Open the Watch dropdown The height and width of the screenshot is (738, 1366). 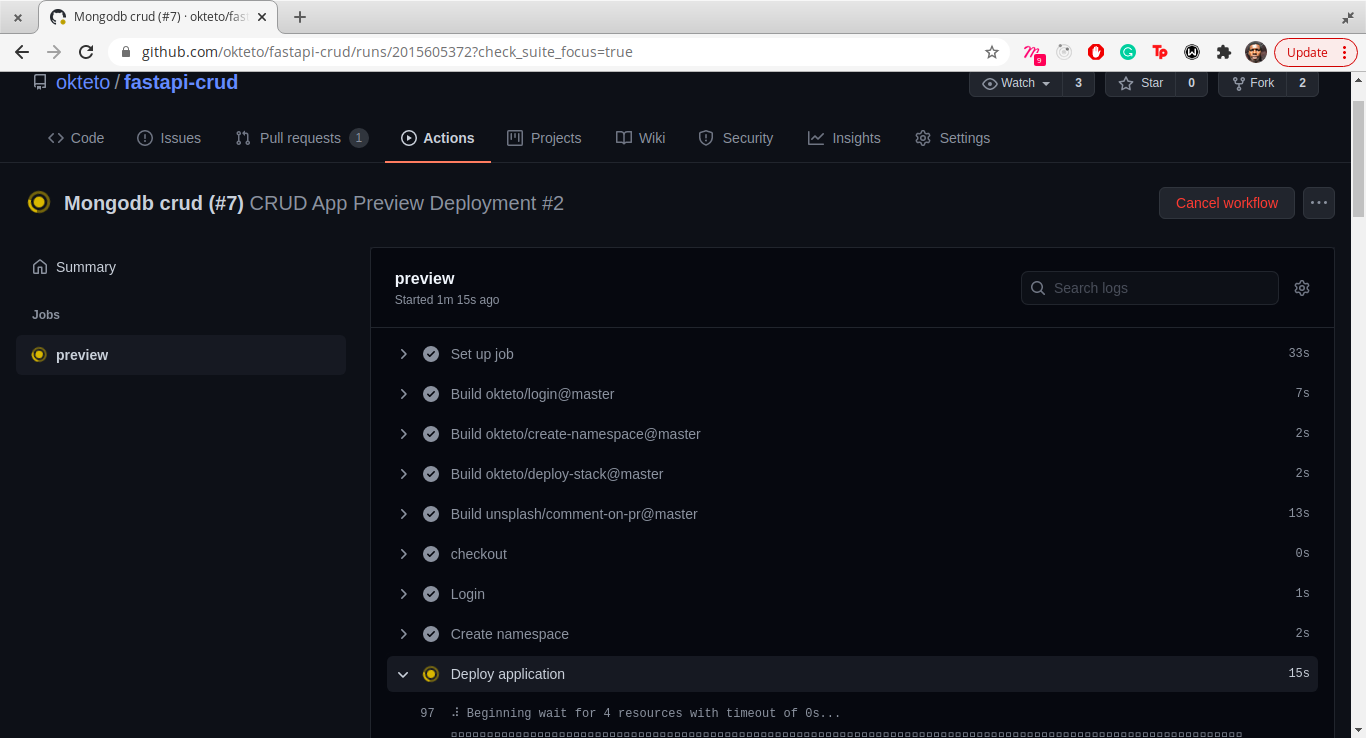1016,83
